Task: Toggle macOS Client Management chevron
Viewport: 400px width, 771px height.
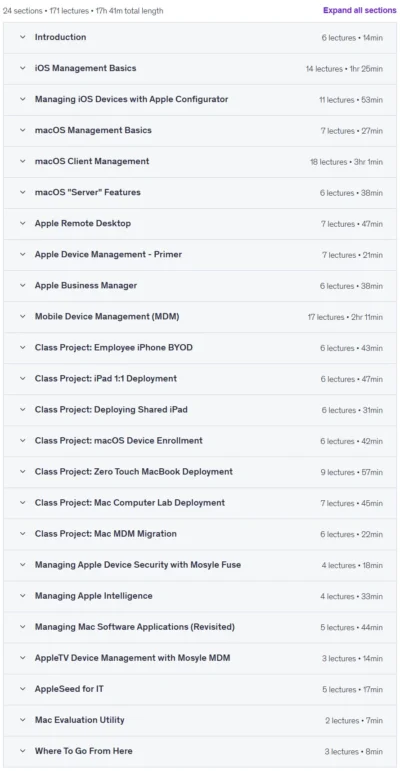Action: tap(23, 161)
